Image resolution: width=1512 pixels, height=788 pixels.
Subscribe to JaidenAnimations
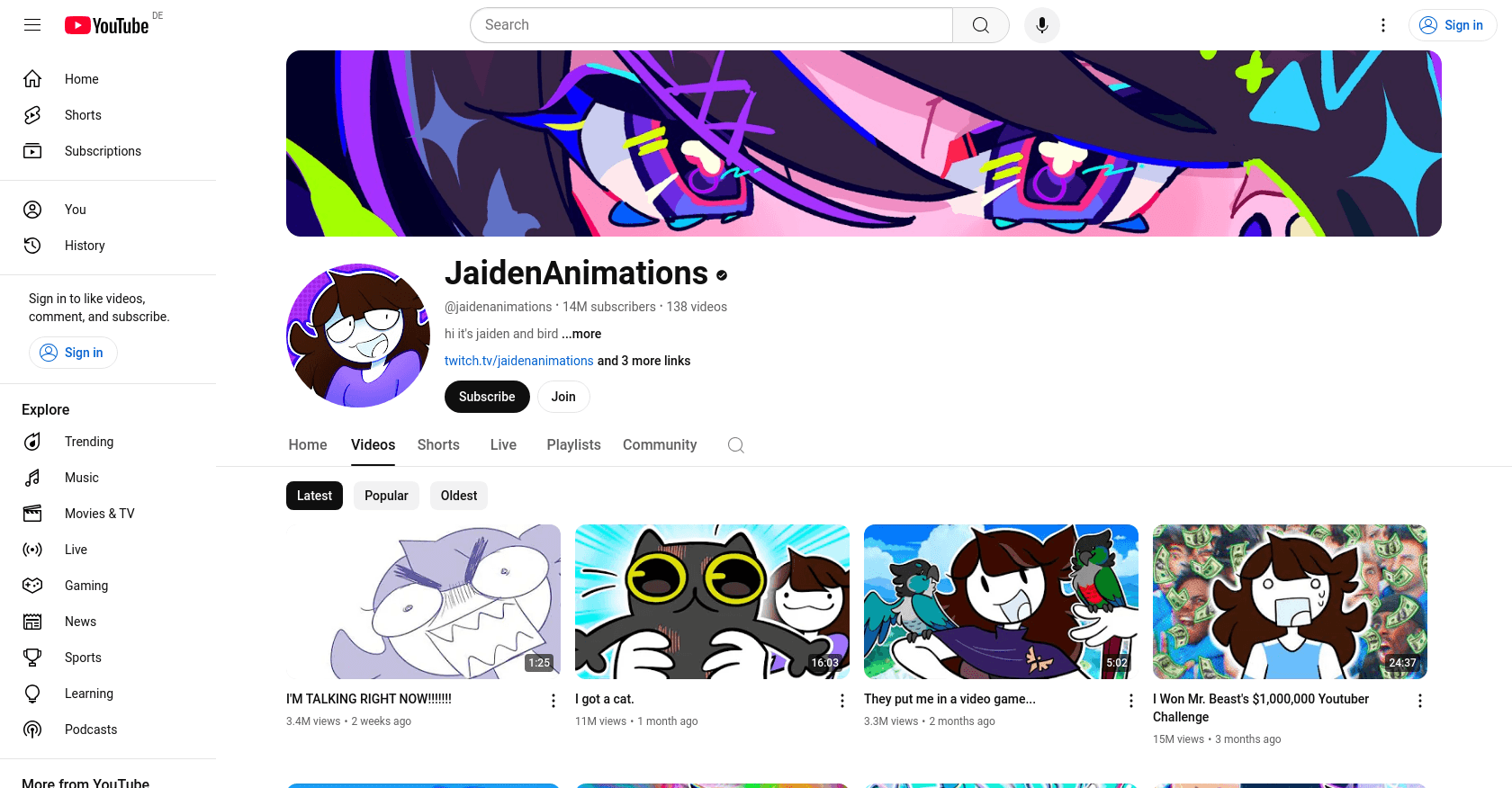click(x=487, y=397)
